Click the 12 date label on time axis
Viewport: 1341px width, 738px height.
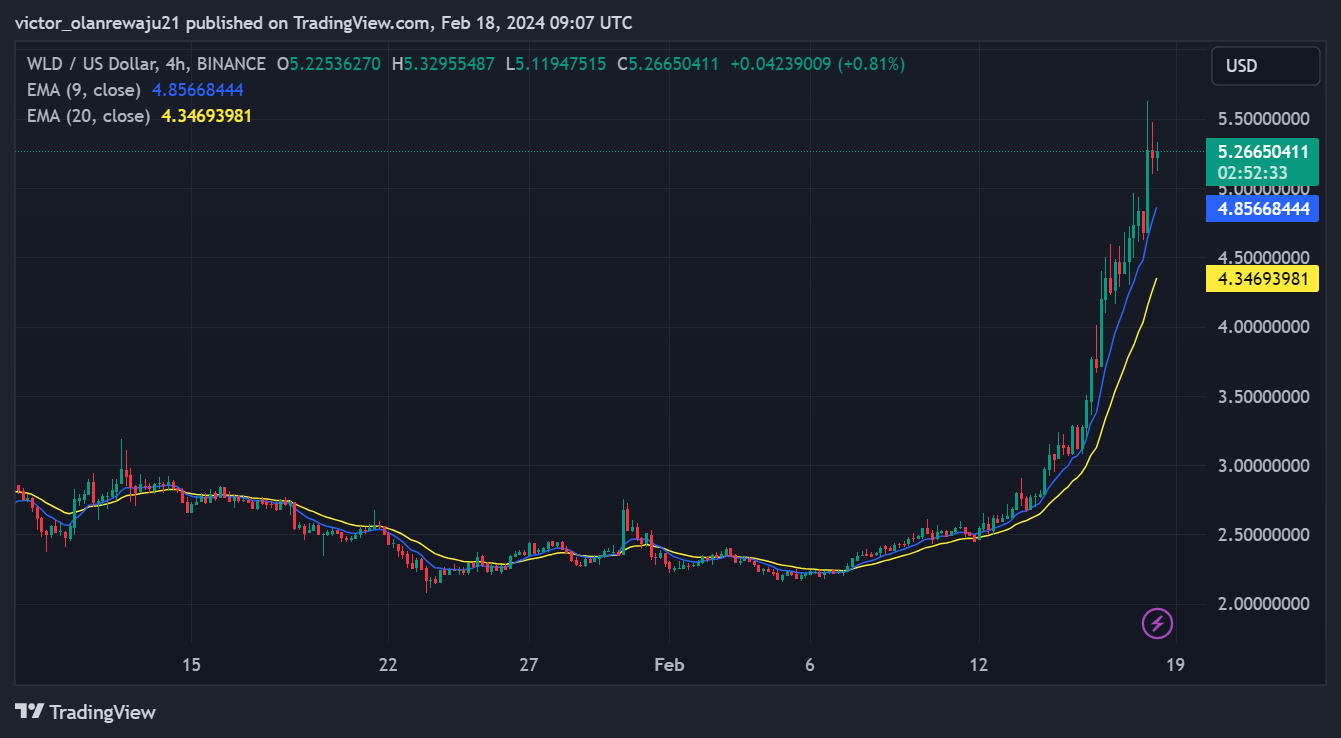978,665
